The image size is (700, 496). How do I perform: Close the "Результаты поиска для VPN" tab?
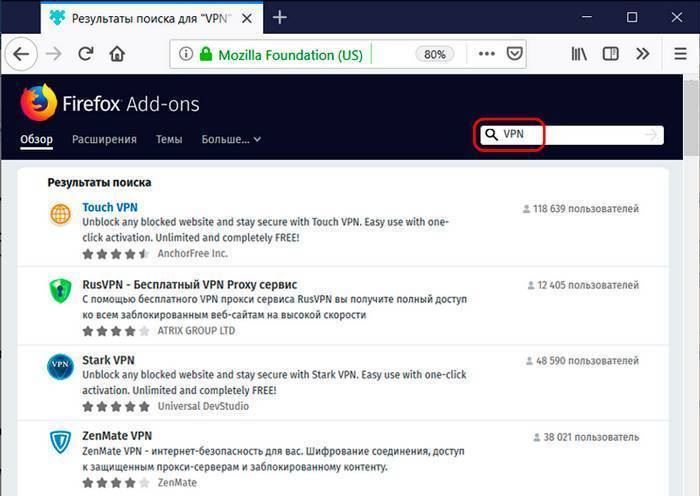[x=246, y=18]
